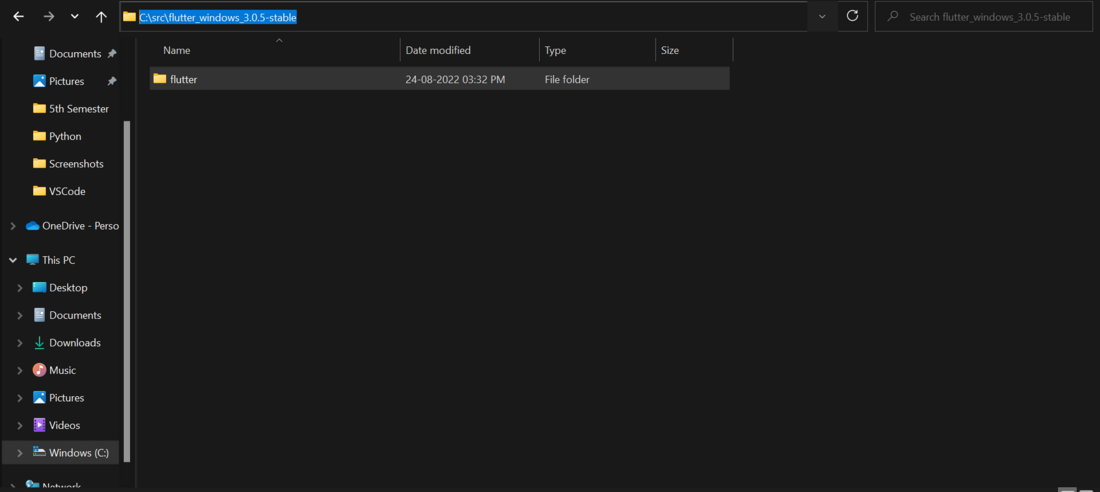This screenshot has height=492, width=1100.
Task: Unpin icon next to quick access Documents
Action: point(112,54)
